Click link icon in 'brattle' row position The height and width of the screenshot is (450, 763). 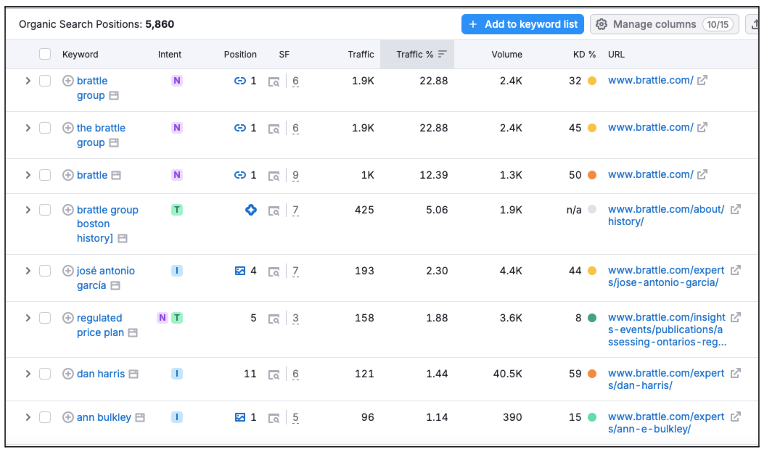pos(240,175)
